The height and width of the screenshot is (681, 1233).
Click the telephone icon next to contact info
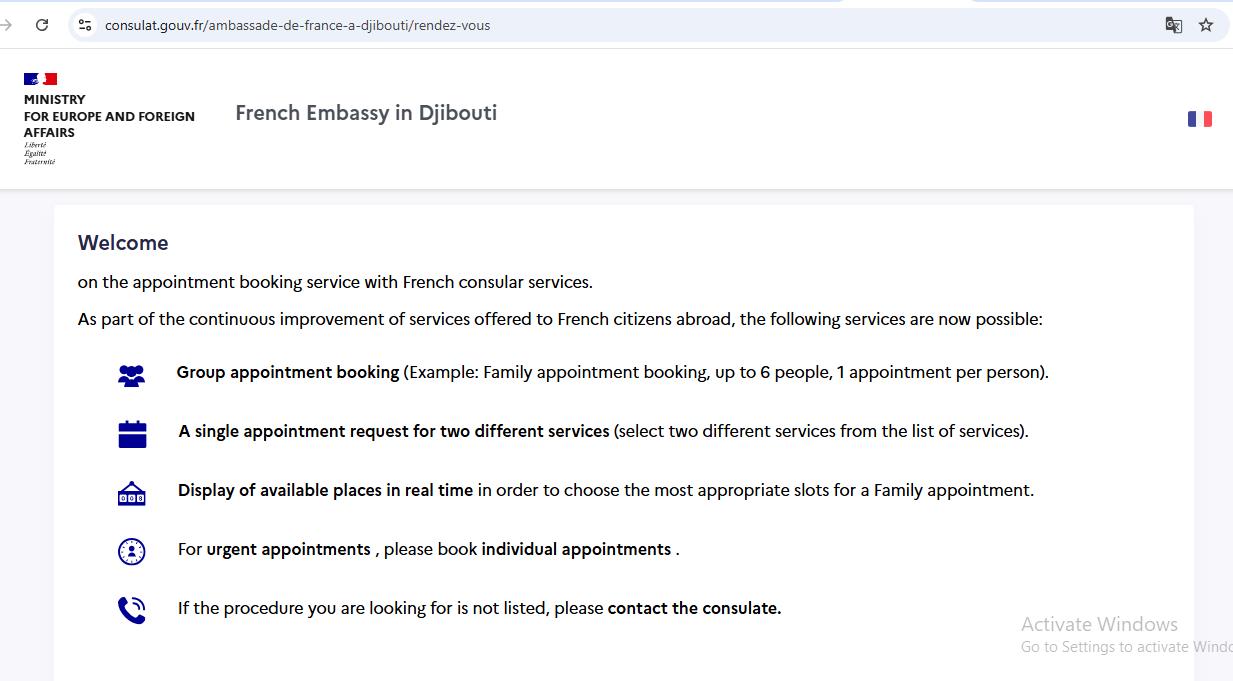tap(131, 609)
